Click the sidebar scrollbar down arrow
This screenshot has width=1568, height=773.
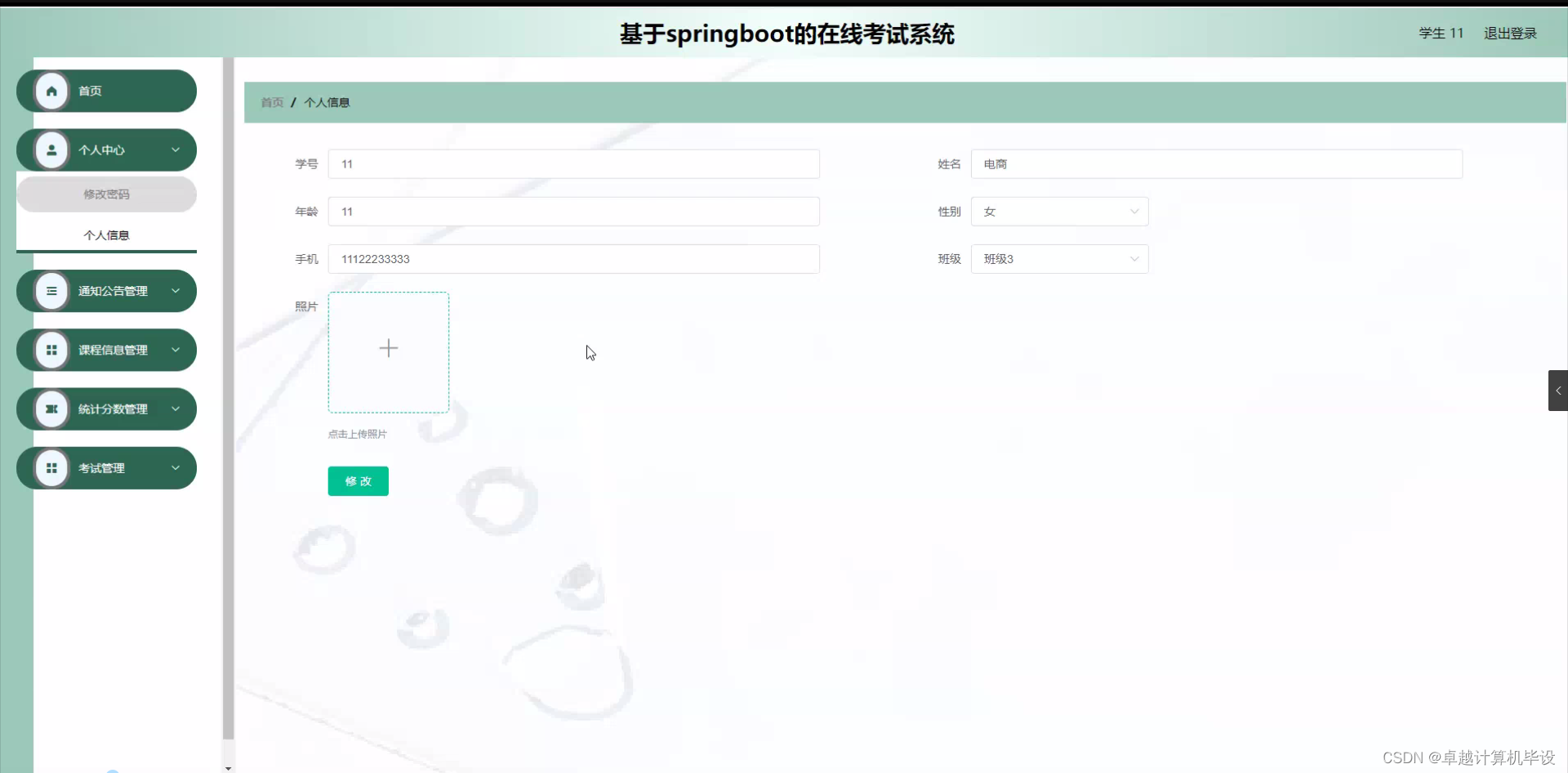228,768
